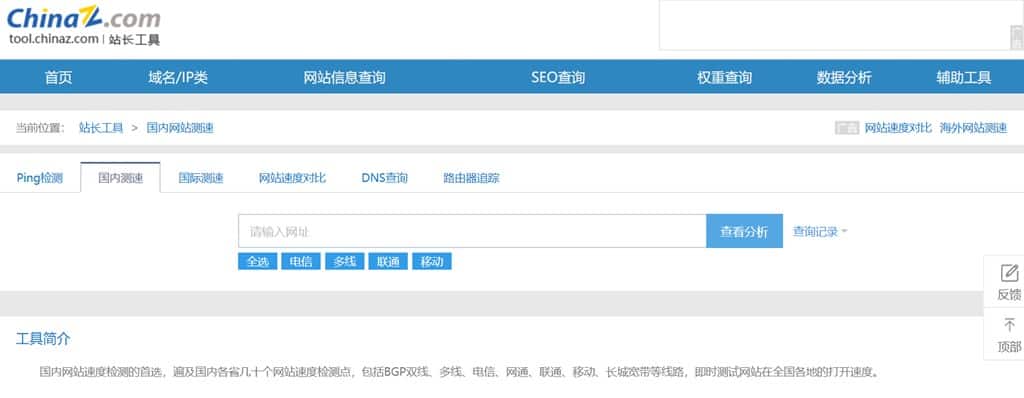Select the 路由器追踪 tab
The height and width of the screenshot is (398, 1024).
click(471, 178)
